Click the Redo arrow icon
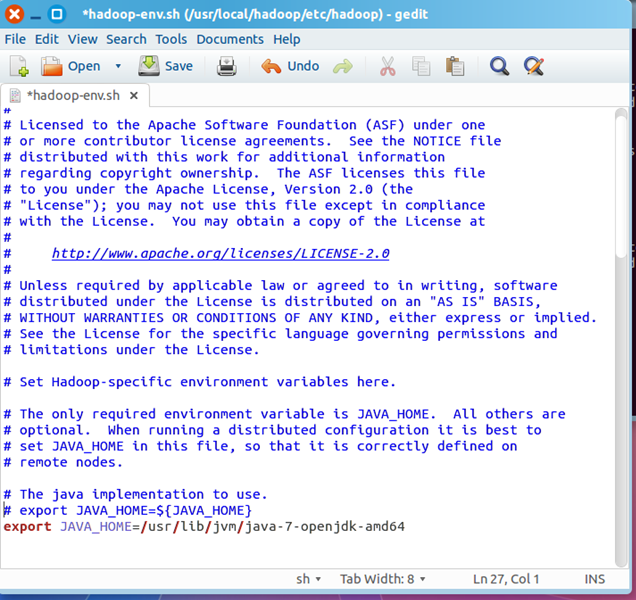Viewport: 636px width, 600px height. (343, 66)
